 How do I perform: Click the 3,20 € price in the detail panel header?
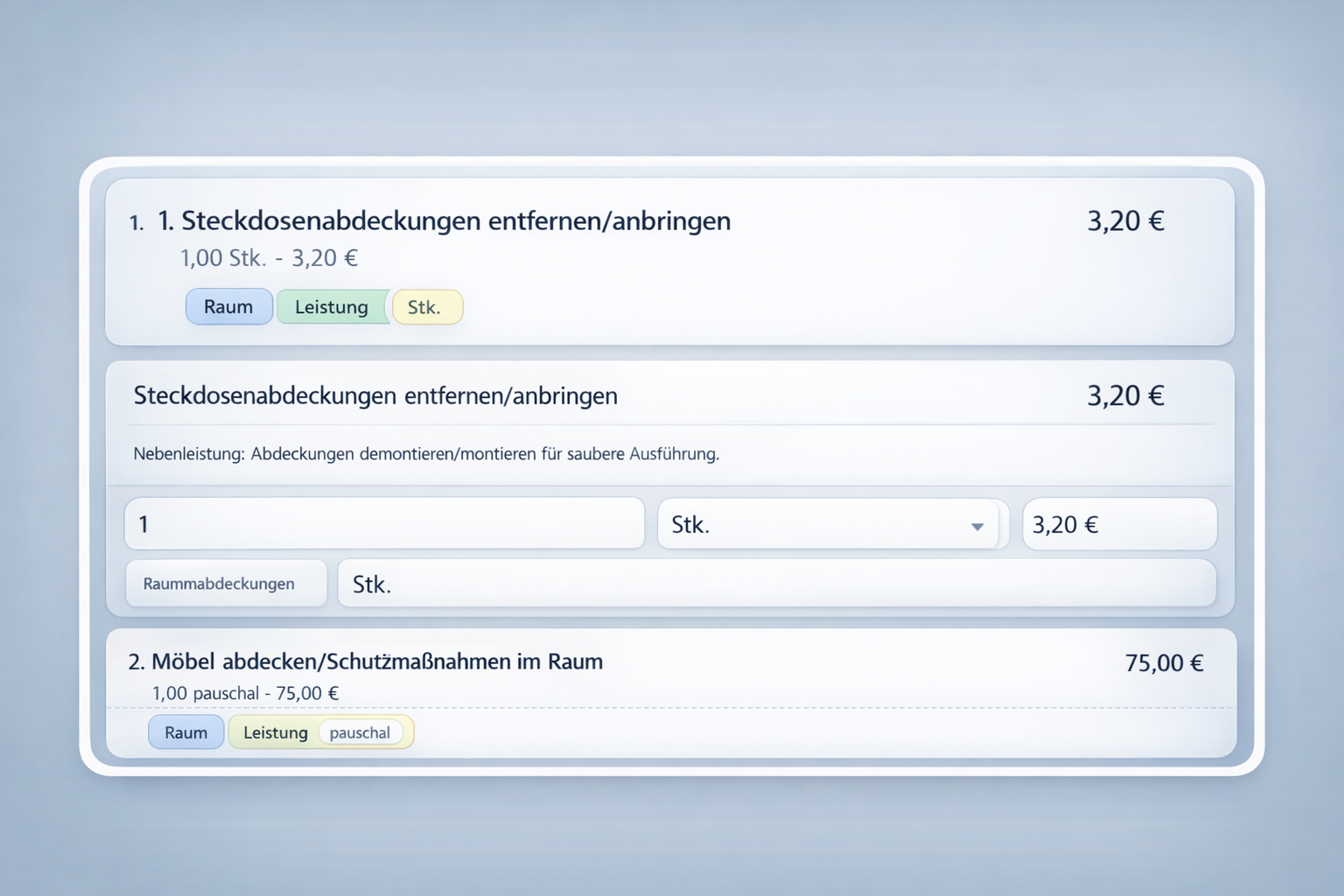pyautogui.click(x=1125, y=396)
